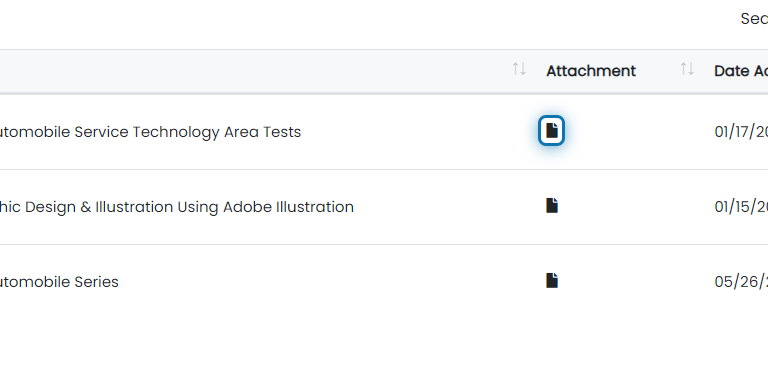This screenshot has width=768, height=377.
Task: Select the Automobile Series title text
Action: (x=59, y=282)
